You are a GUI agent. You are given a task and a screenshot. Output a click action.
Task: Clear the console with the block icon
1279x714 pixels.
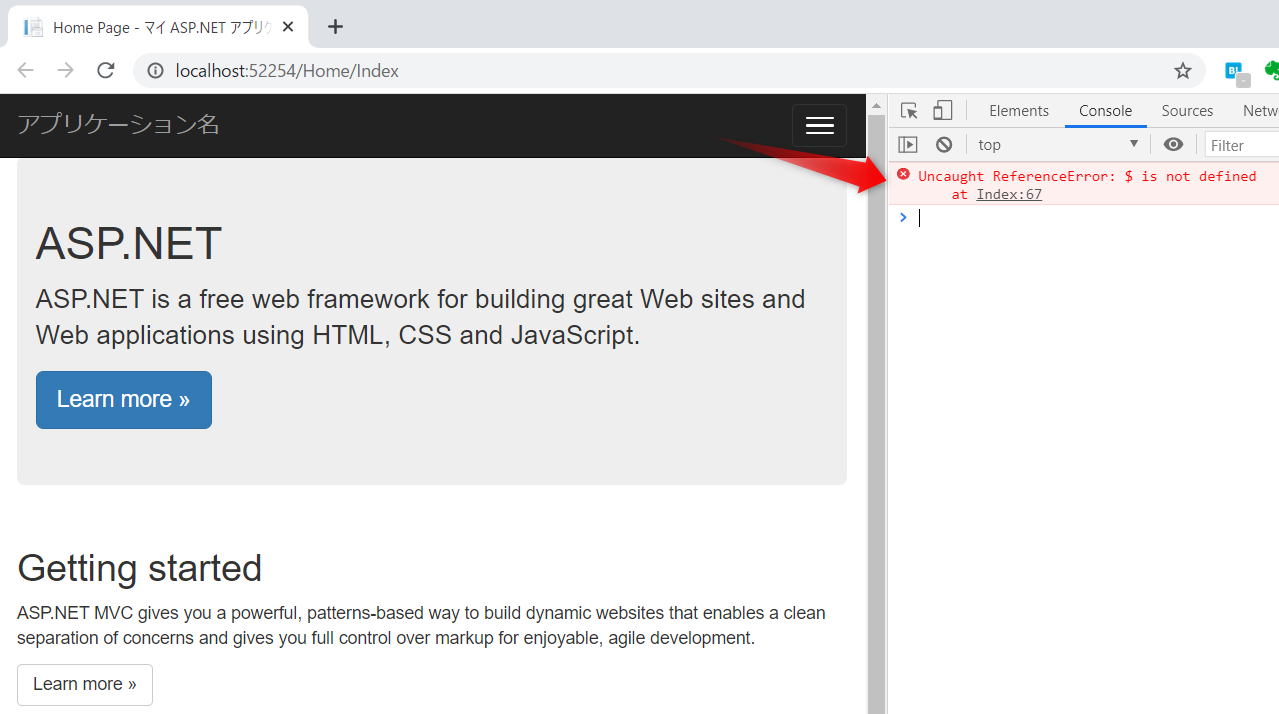[944, 145]
